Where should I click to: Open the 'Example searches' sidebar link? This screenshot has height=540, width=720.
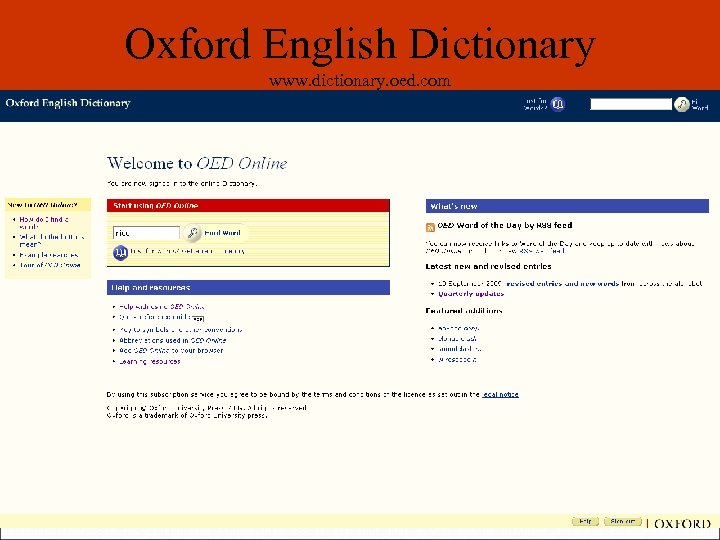click(x=49, y=255)
